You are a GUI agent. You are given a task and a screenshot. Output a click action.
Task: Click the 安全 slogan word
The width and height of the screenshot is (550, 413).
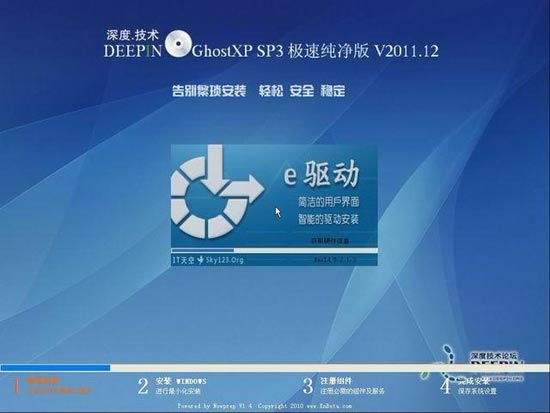[x=302, y=91]
